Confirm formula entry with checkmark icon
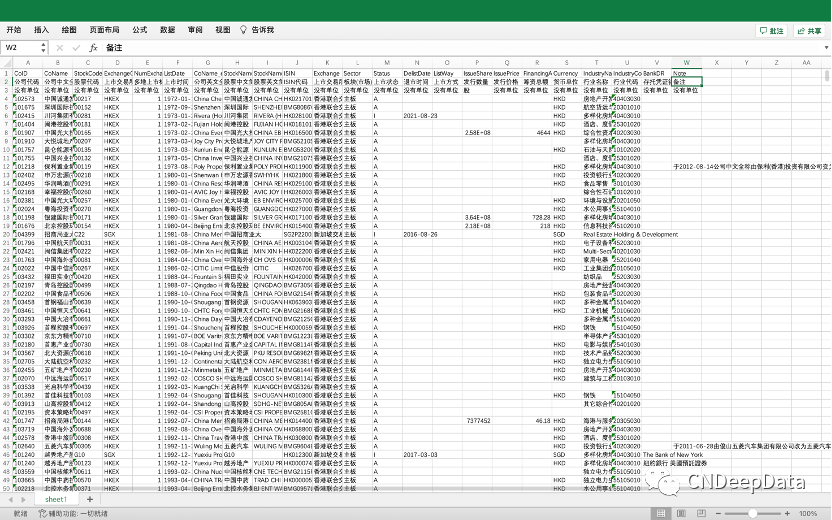Screen dimensions: 832x520 point(76,48)
